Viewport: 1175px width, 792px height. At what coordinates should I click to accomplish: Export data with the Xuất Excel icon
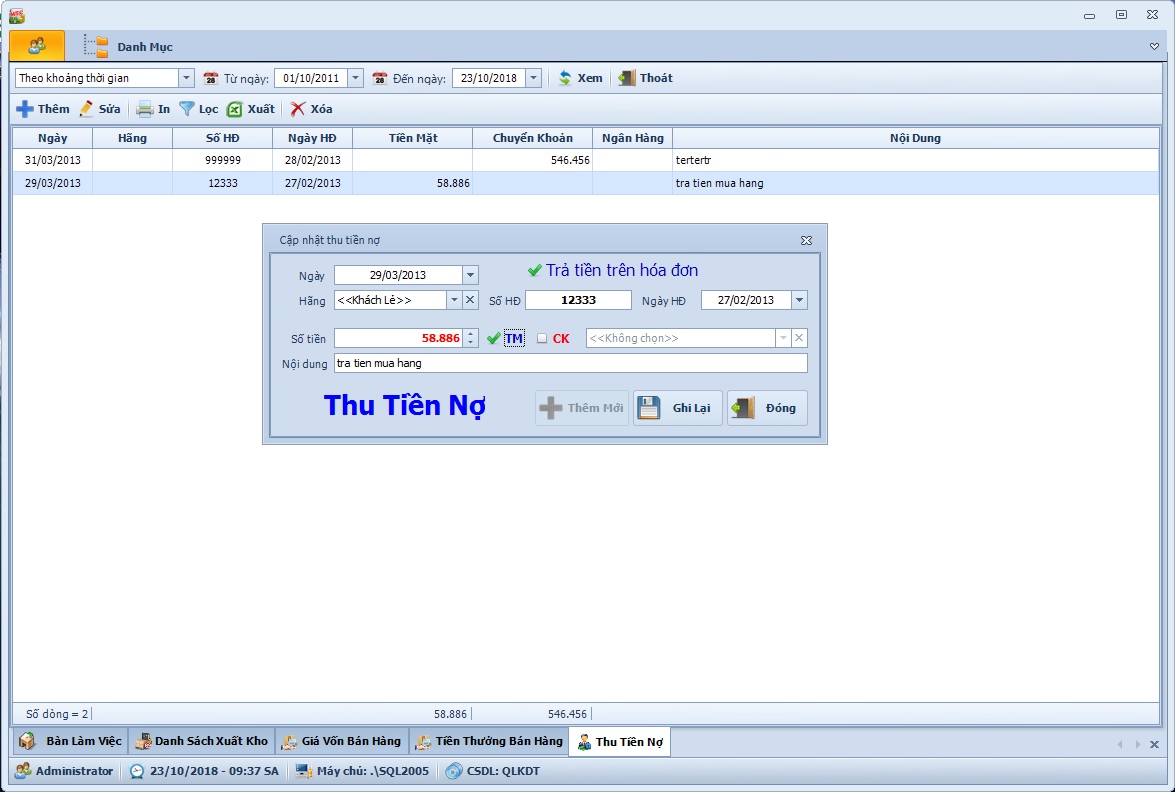click(235, 109)
